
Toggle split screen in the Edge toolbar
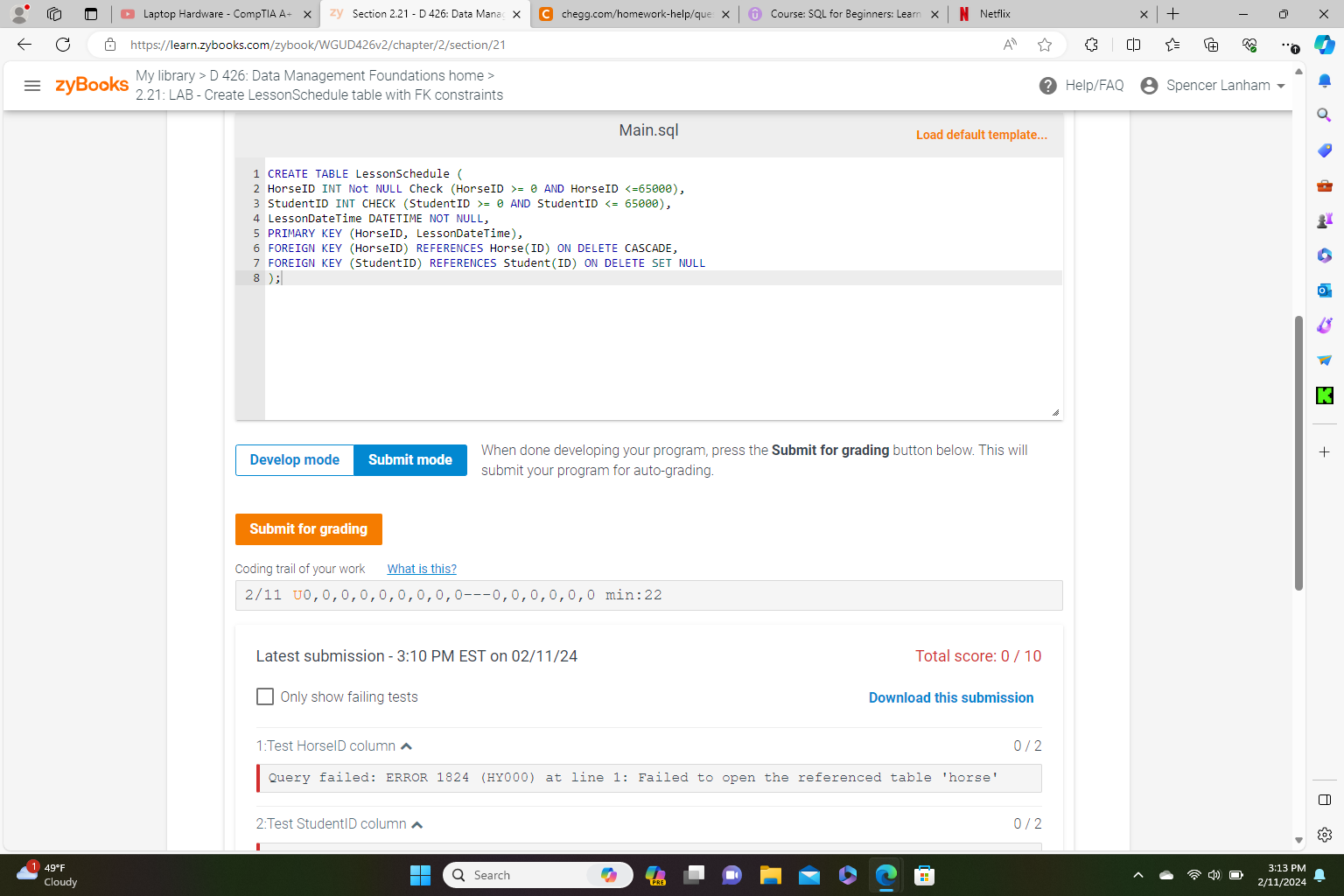[1132, 45]
